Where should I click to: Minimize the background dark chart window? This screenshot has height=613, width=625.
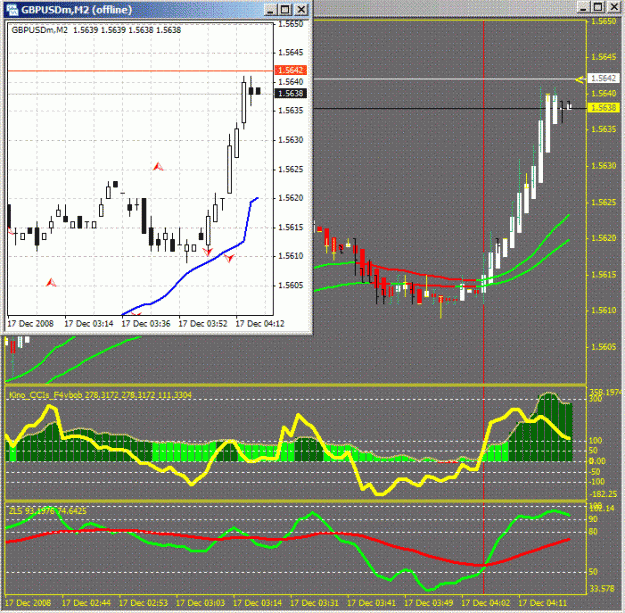584,7
